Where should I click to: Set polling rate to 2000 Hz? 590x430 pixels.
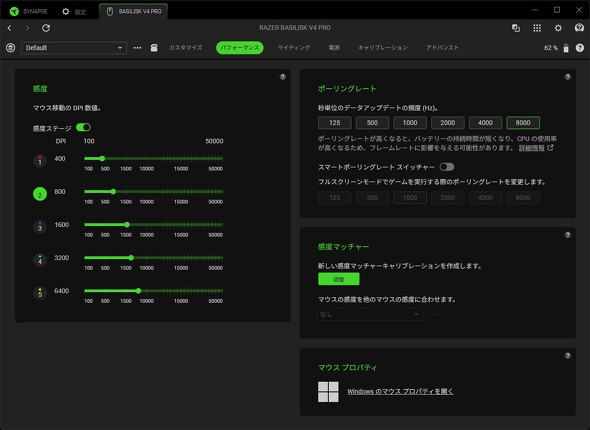447,123
